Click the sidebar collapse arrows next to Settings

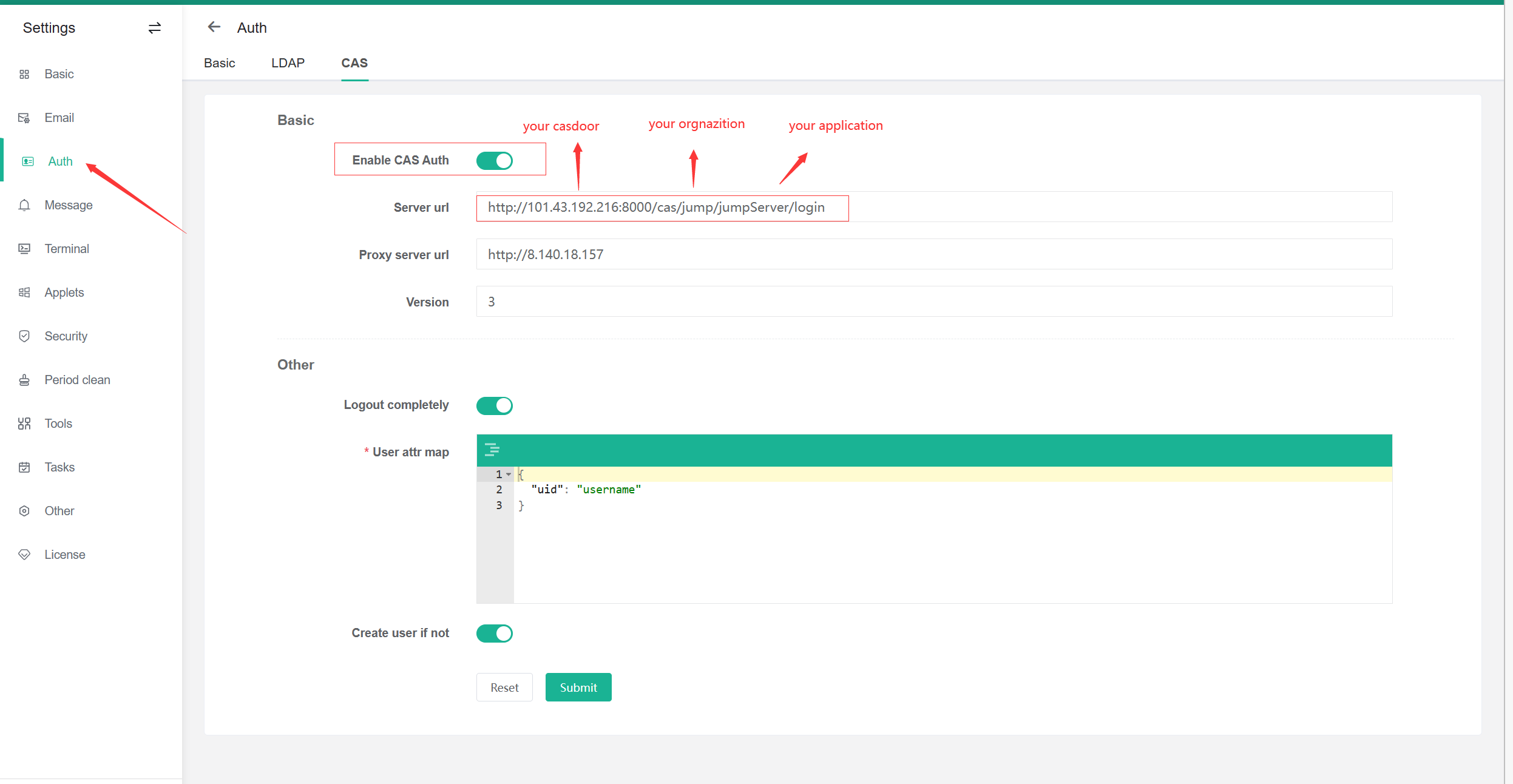(155, 28)
